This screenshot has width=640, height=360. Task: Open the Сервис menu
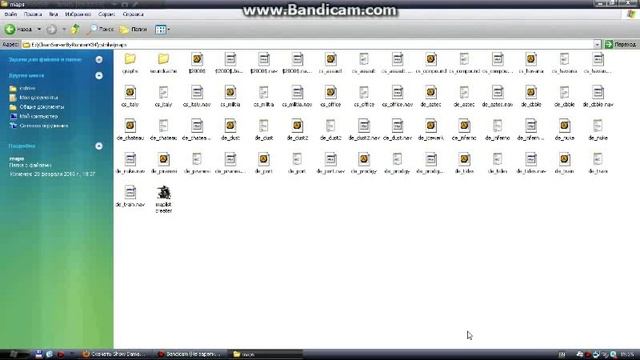pos(107,14)
